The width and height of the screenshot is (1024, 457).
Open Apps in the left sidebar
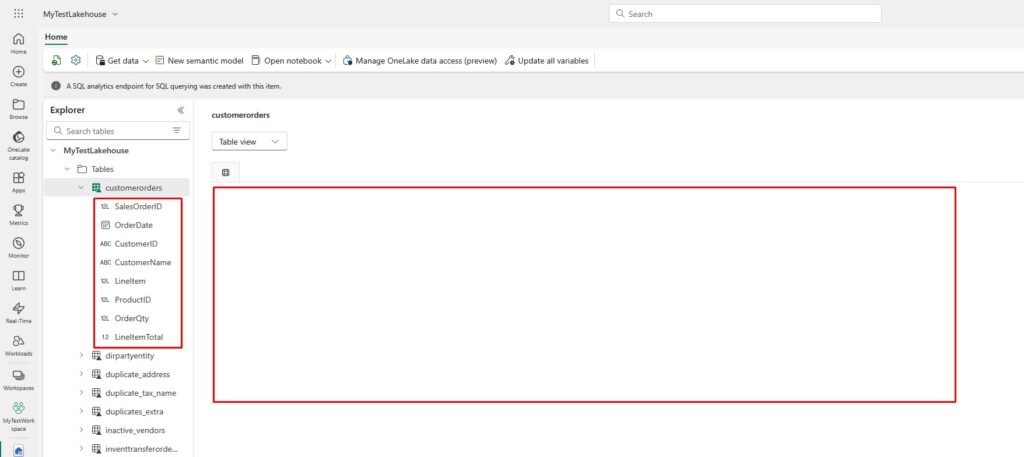click(18, 182)
